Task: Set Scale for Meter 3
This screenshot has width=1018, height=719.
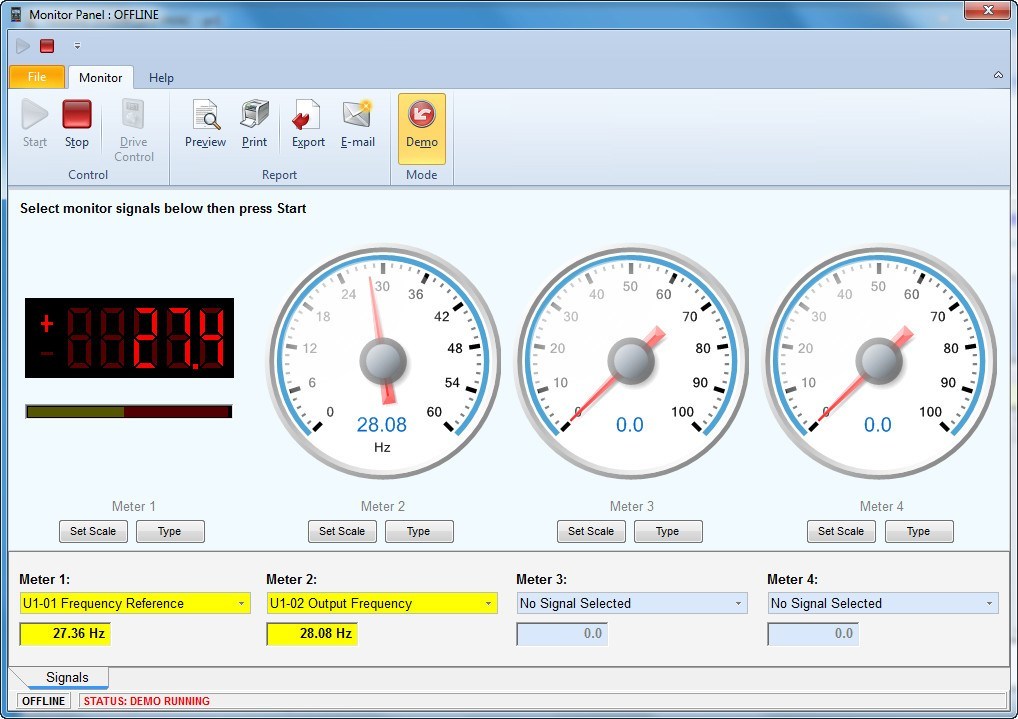Action: [x=591, y=531]
